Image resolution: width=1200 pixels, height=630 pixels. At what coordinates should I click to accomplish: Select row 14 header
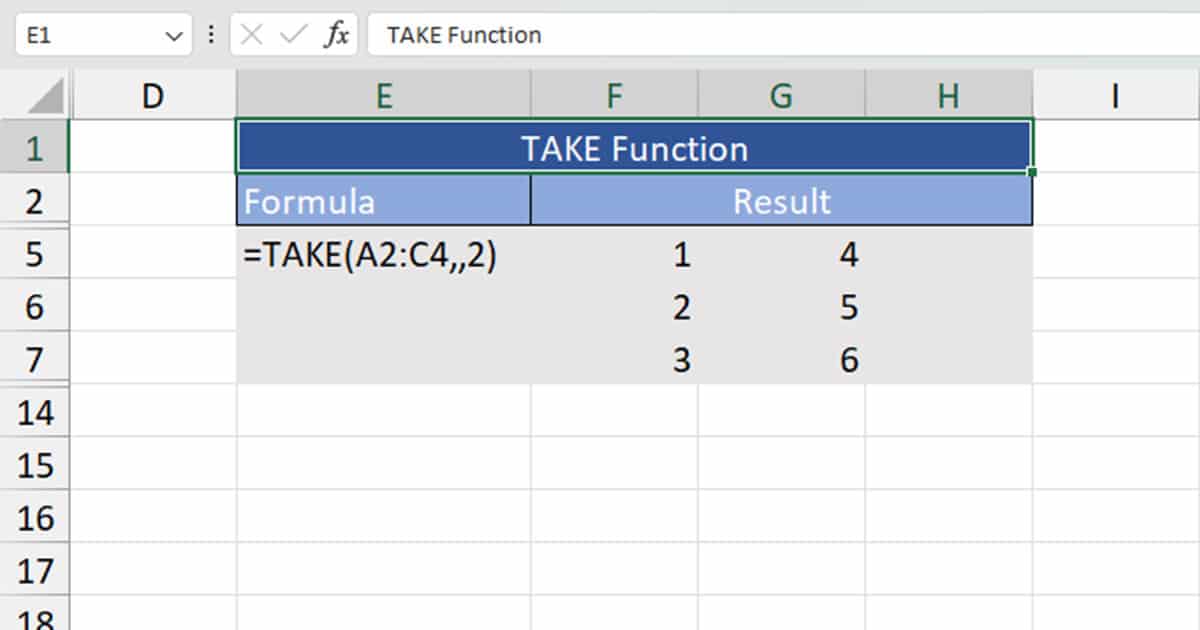coord(36,412)
